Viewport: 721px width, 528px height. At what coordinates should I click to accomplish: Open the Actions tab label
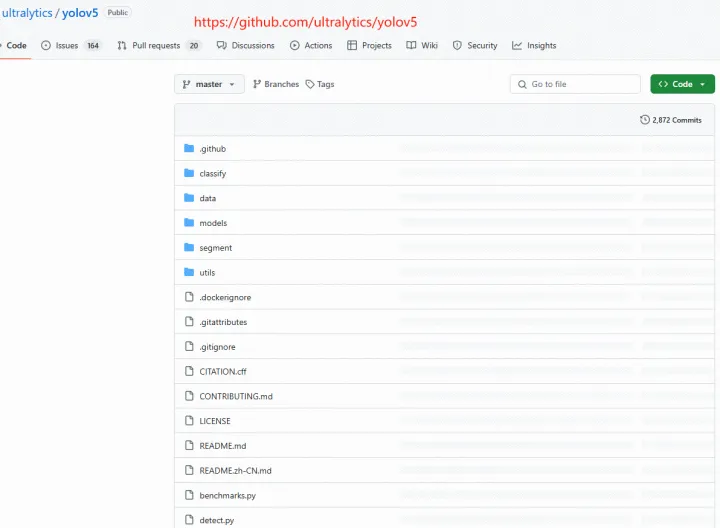click(x=318, y=46)
